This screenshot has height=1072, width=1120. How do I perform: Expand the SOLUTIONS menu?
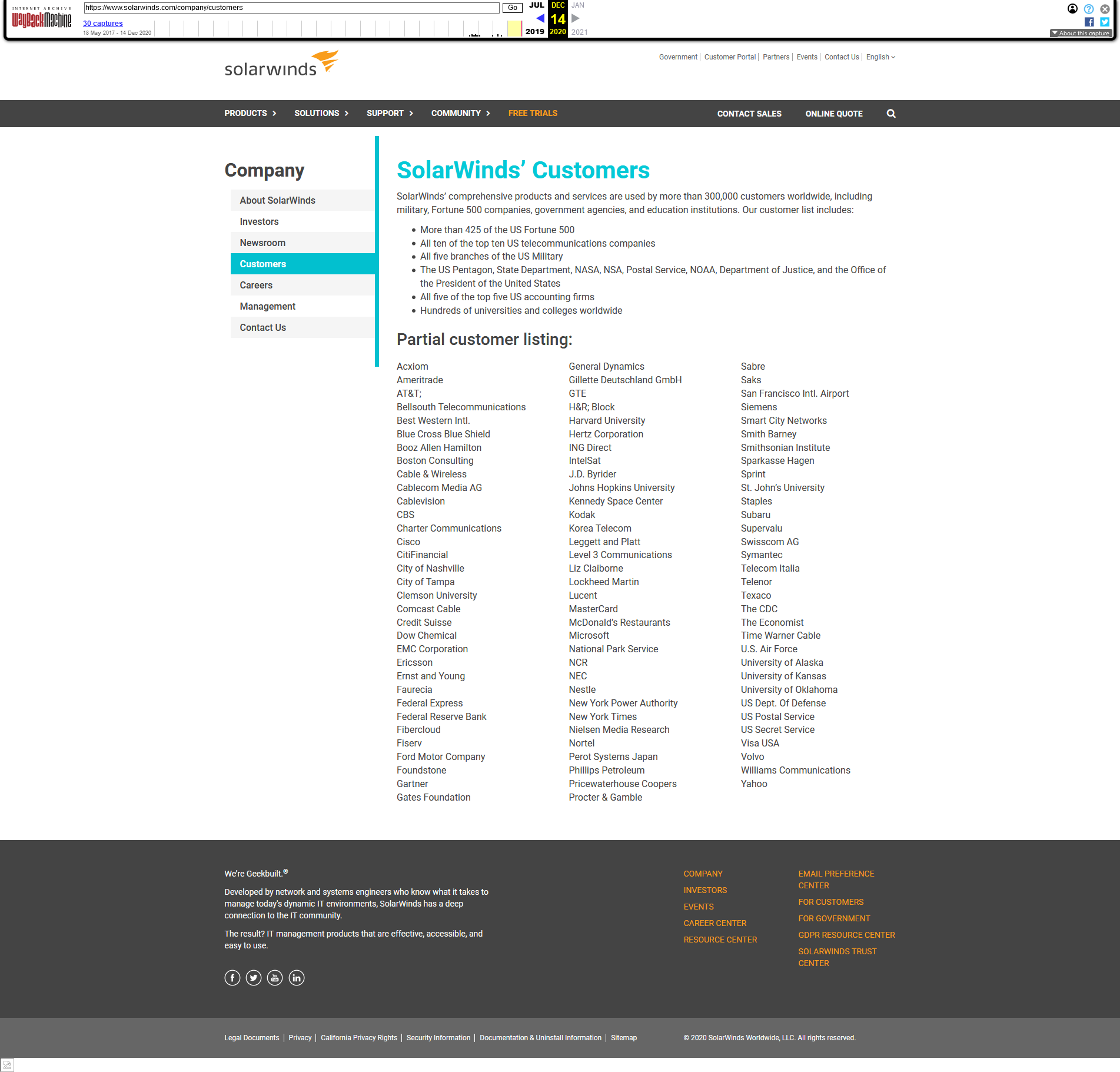321,114
